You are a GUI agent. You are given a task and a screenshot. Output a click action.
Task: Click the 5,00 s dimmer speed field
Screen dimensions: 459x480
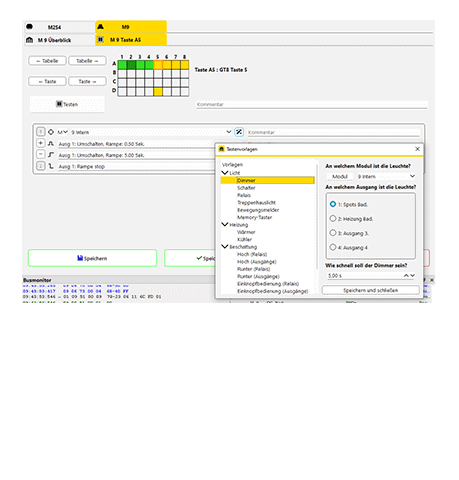[x=364, y=275]
